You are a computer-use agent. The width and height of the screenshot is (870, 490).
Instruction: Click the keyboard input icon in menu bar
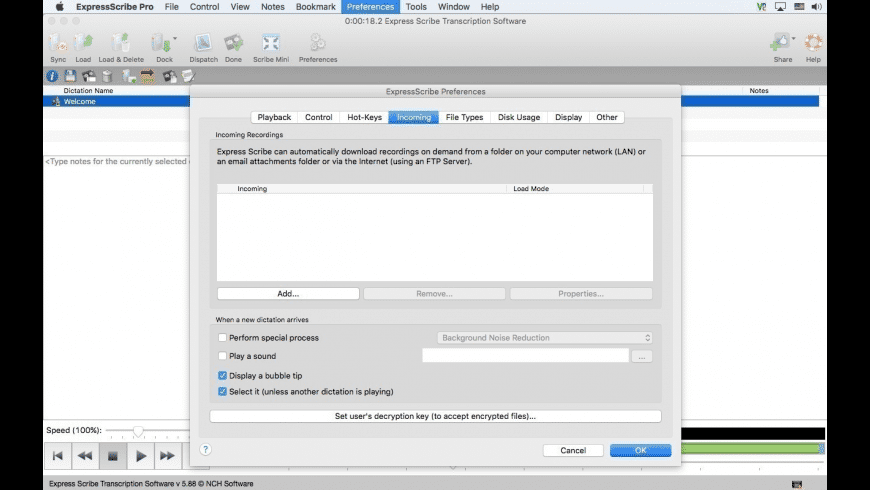[x=799, y=7]
